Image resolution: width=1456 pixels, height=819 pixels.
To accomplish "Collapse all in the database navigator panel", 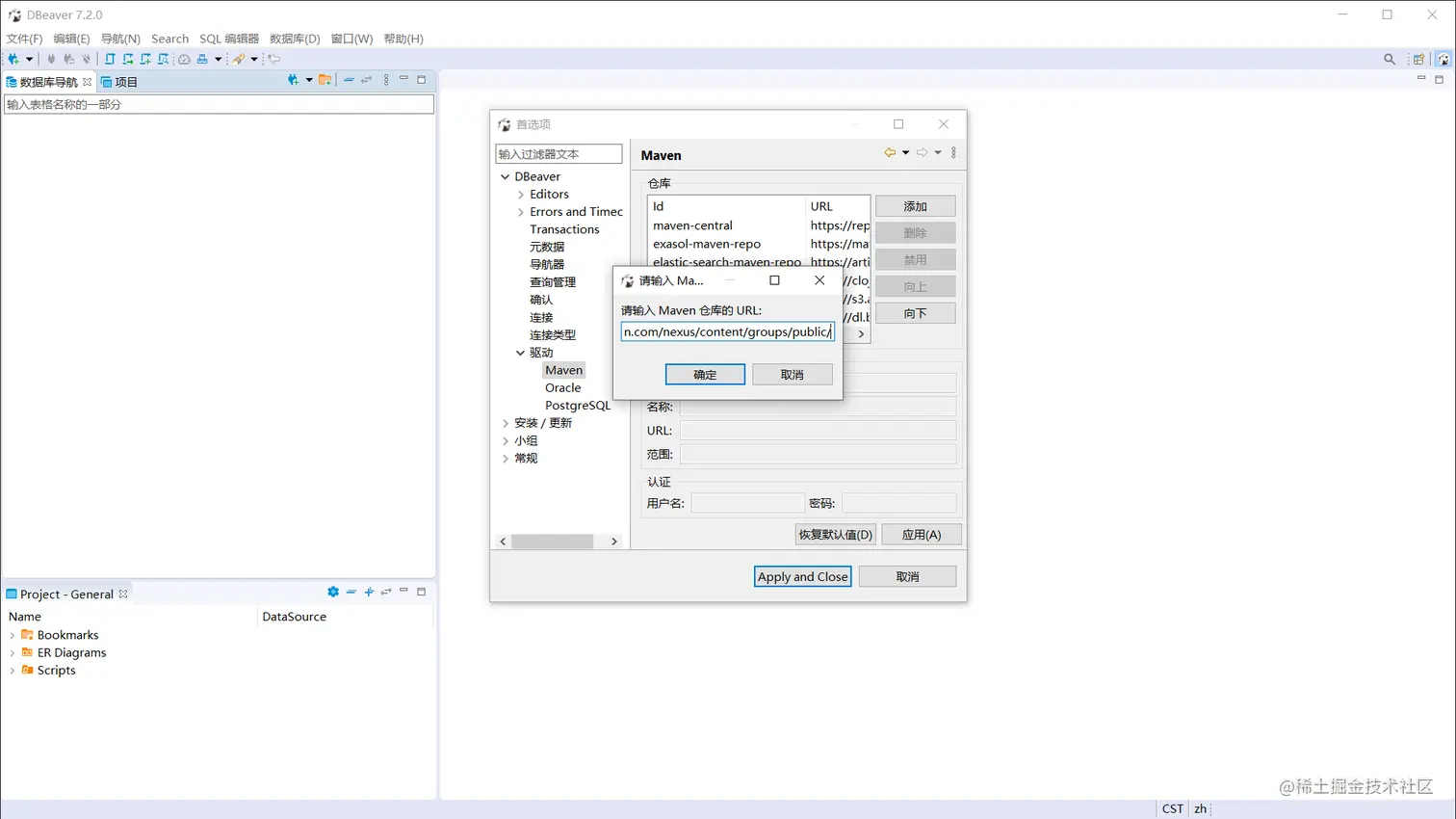I will [349, 80].
